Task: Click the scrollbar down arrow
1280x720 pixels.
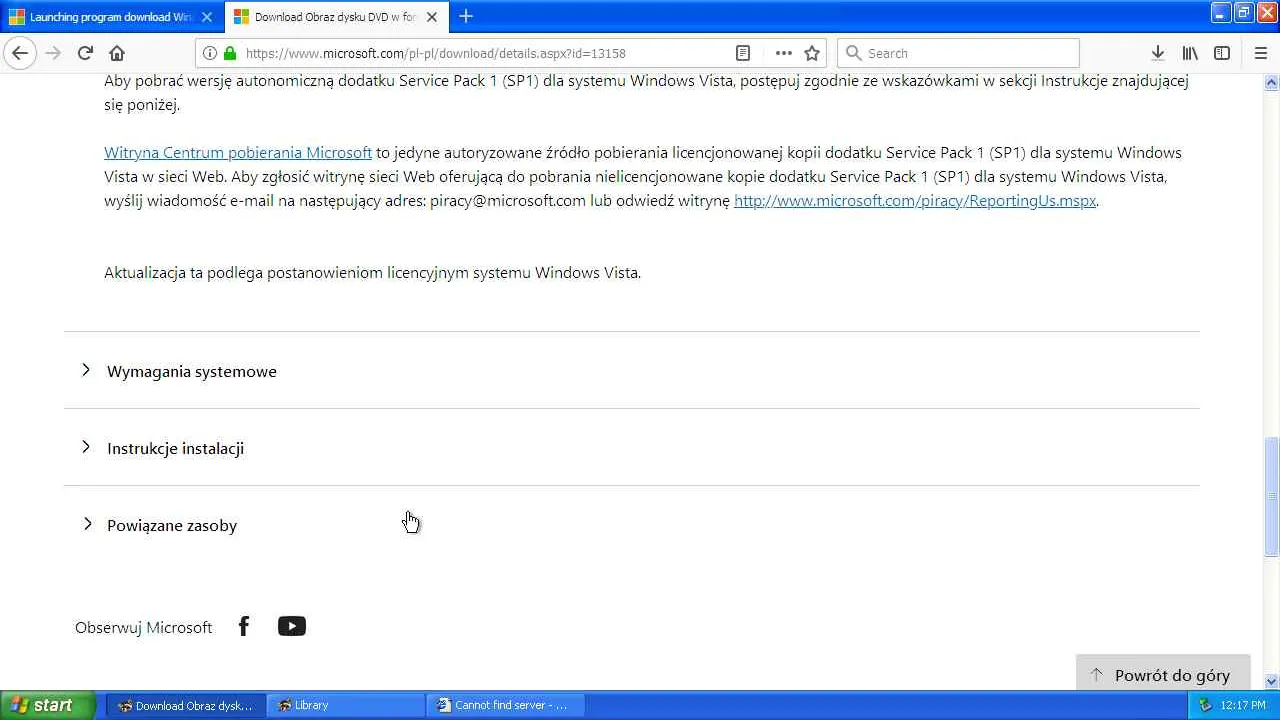Action: click(x=1271, y=682)
